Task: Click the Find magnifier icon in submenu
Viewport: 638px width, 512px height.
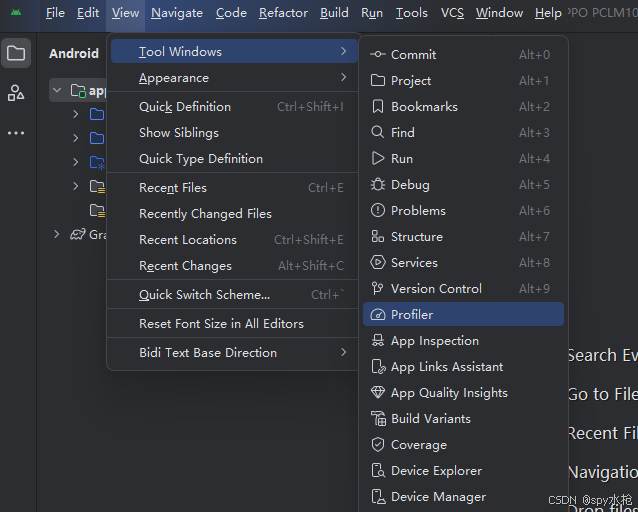Action: 378,132
